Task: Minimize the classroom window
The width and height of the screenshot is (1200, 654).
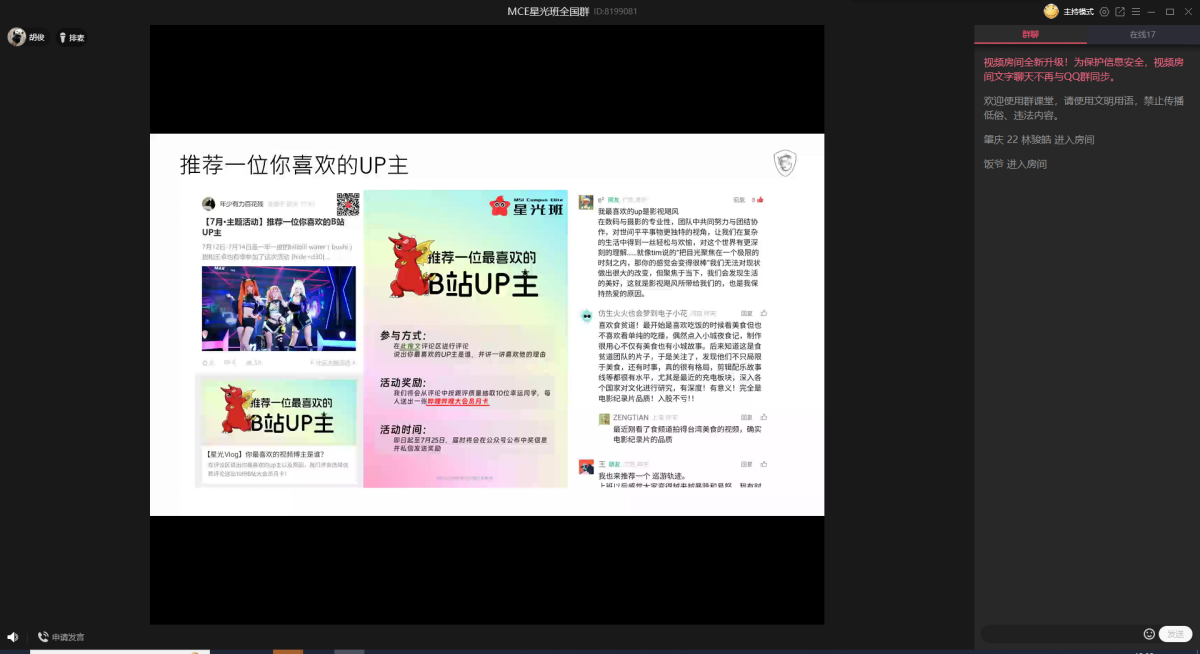Action: [x=1152, y=12]
